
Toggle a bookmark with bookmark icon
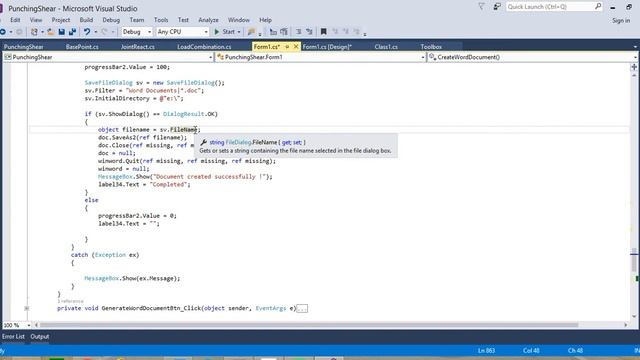(x=324, y=32)
